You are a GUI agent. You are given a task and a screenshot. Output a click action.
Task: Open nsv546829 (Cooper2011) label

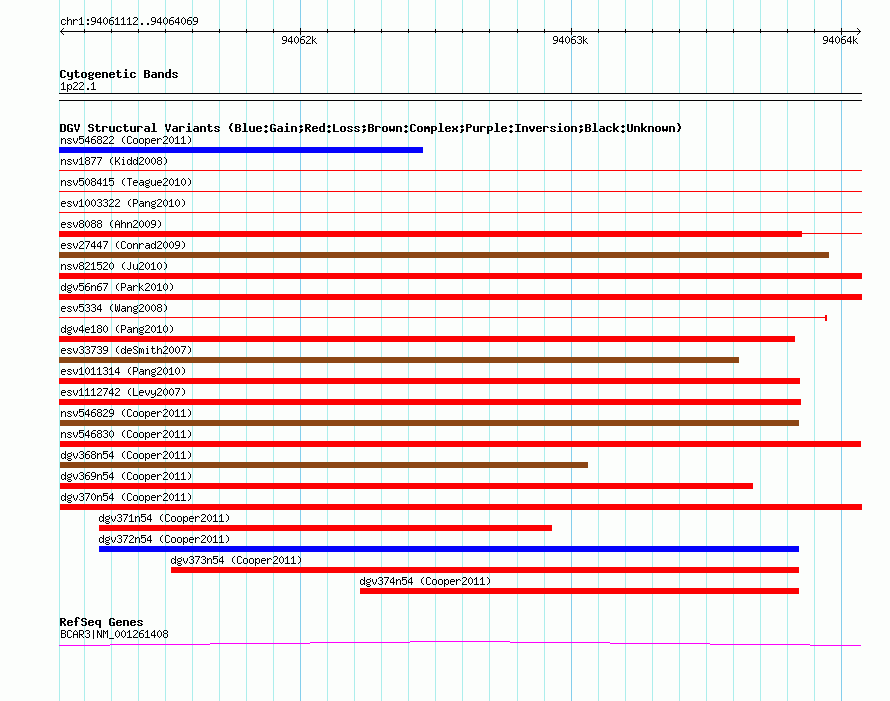pyautogui.click(x=126, y=413)
